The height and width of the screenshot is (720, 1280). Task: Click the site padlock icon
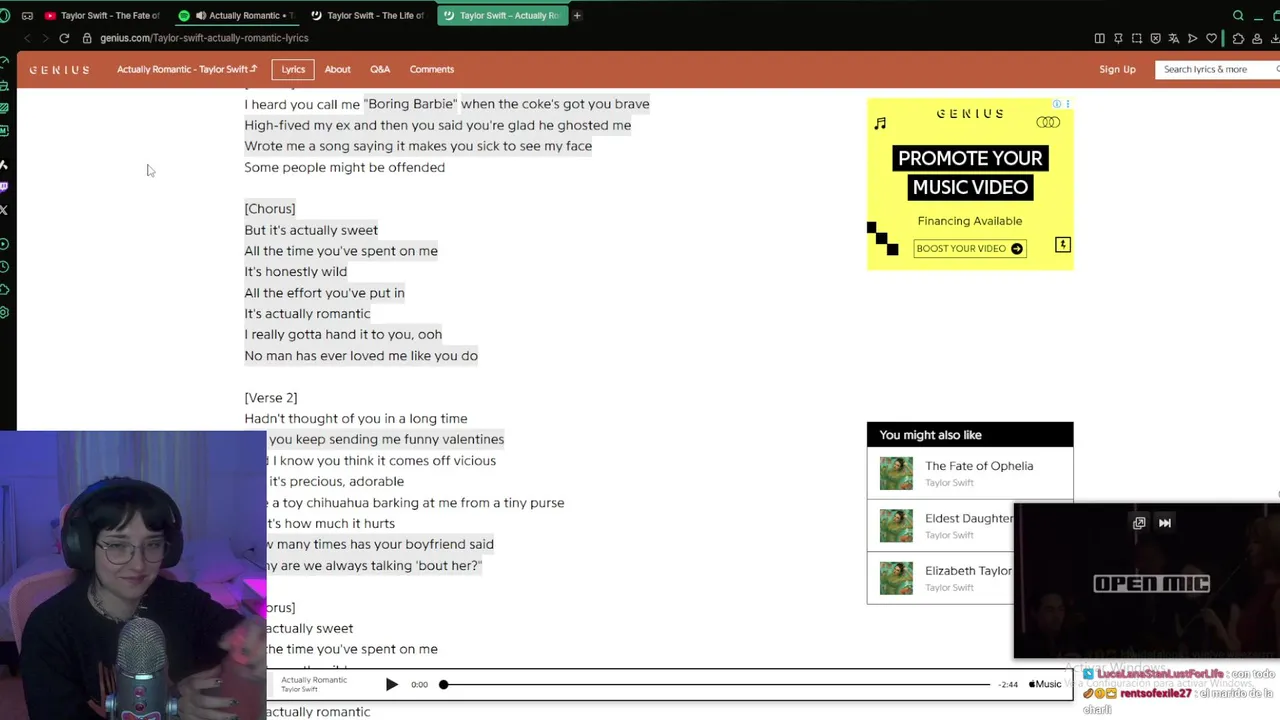click(87, 38)
